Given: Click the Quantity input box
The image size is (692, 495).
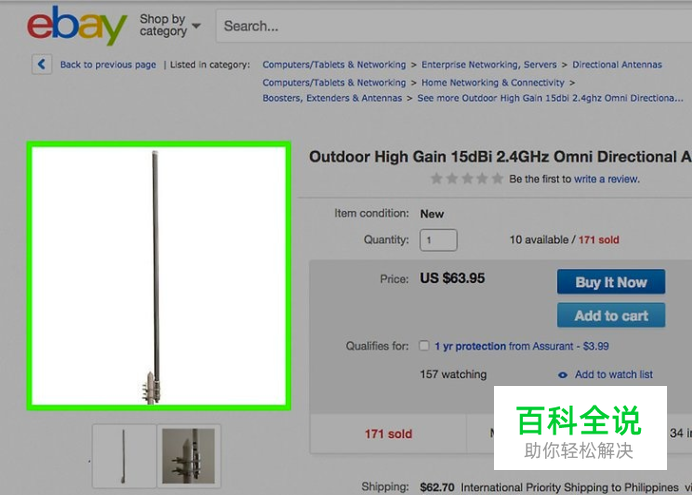Looking at the screenshot, I should [x=438, y=240].
